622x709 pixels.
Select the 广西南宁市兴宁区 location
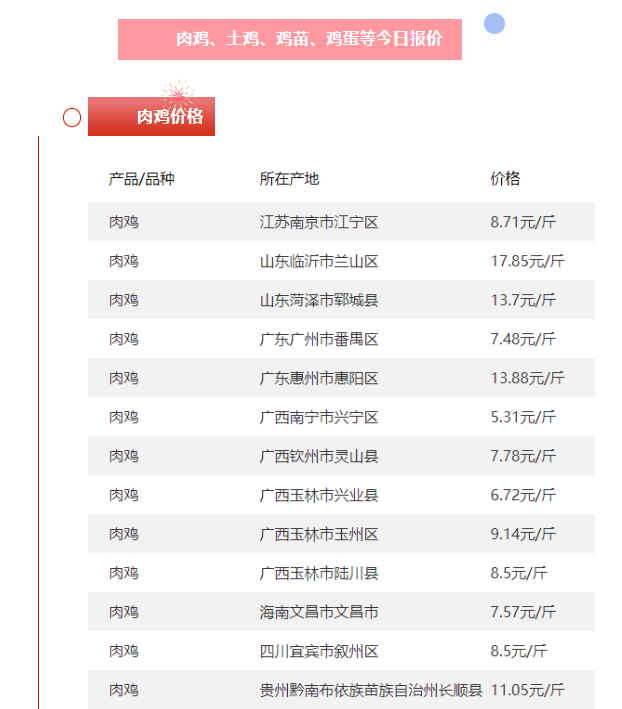click(x=319, y=417)
